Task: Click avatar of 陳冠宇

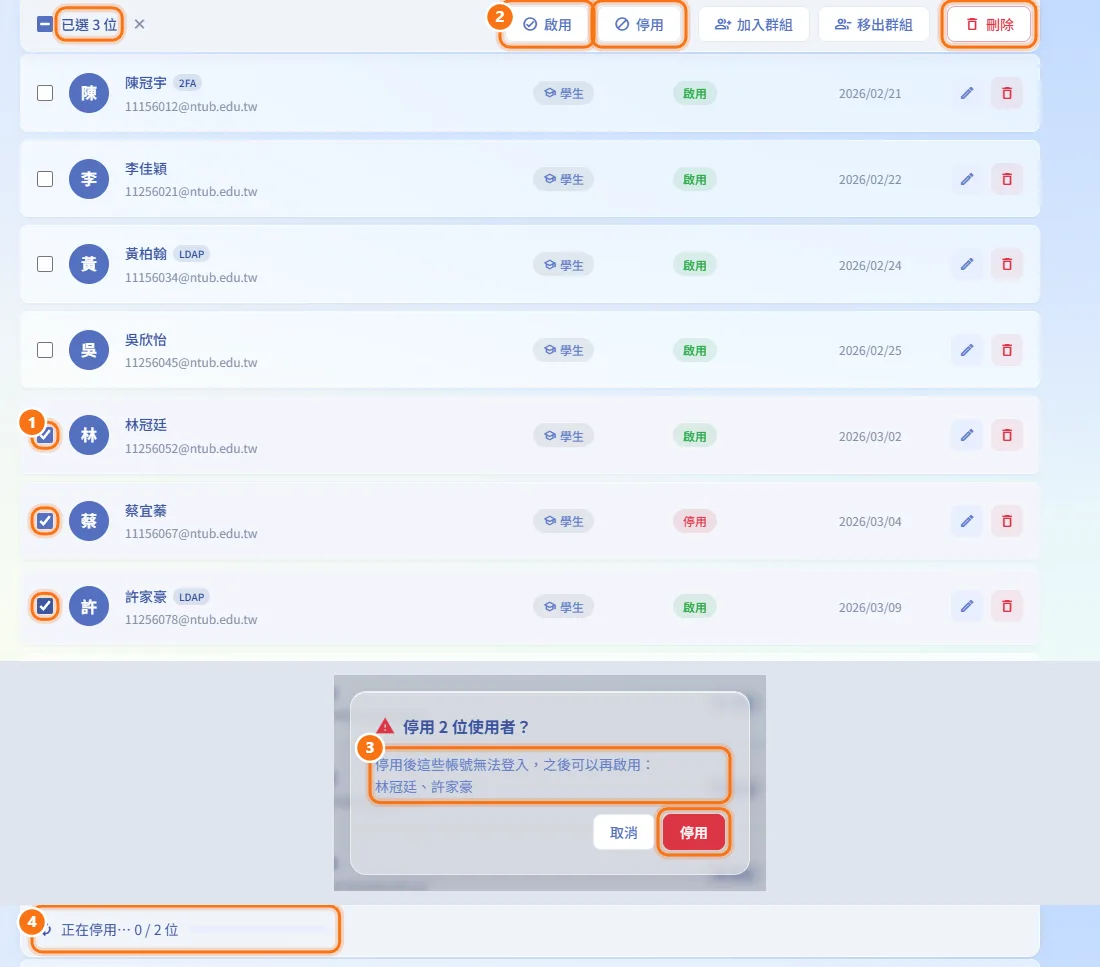Action: pyautogui.click(x=89, y=93)
